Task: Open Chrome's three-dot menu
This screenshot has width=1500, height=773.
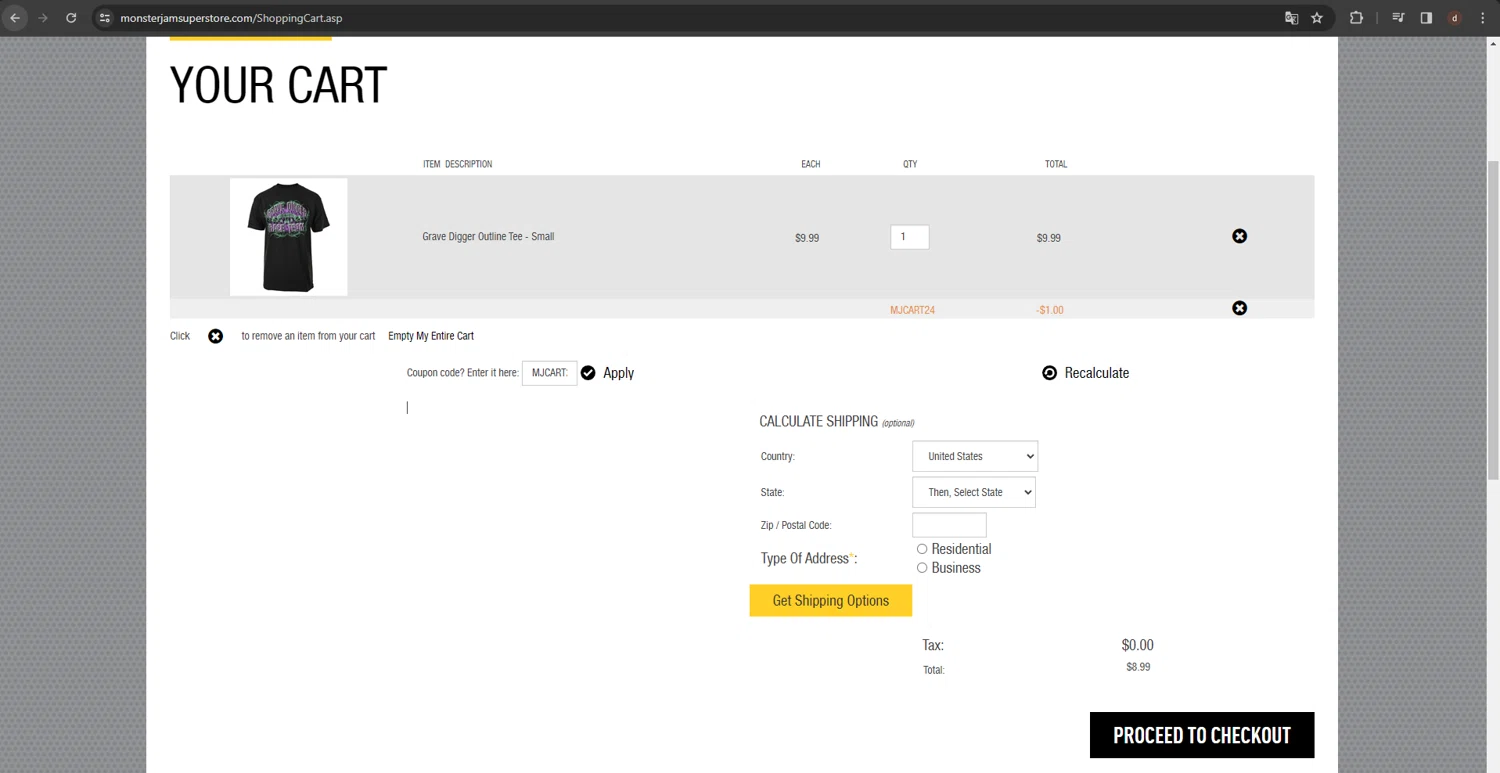Action: (1482, 18)
